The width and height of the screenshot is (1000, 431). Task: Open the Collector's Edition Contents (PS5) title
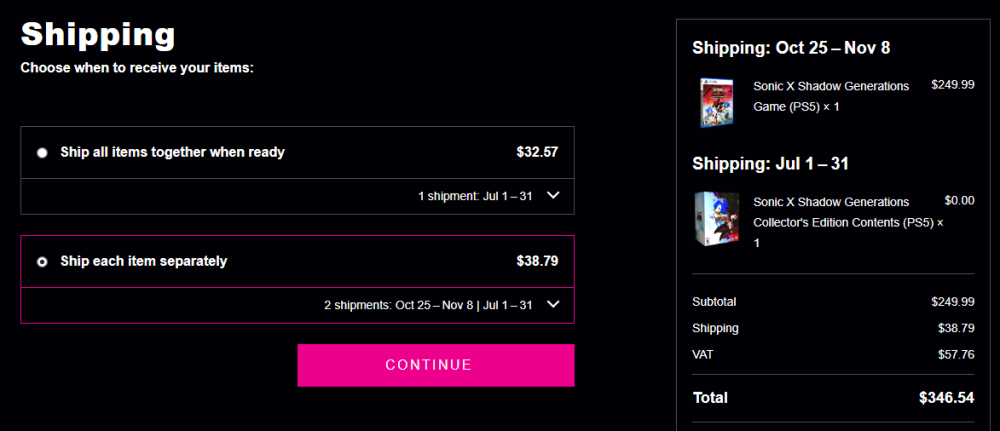coord(848,223)
